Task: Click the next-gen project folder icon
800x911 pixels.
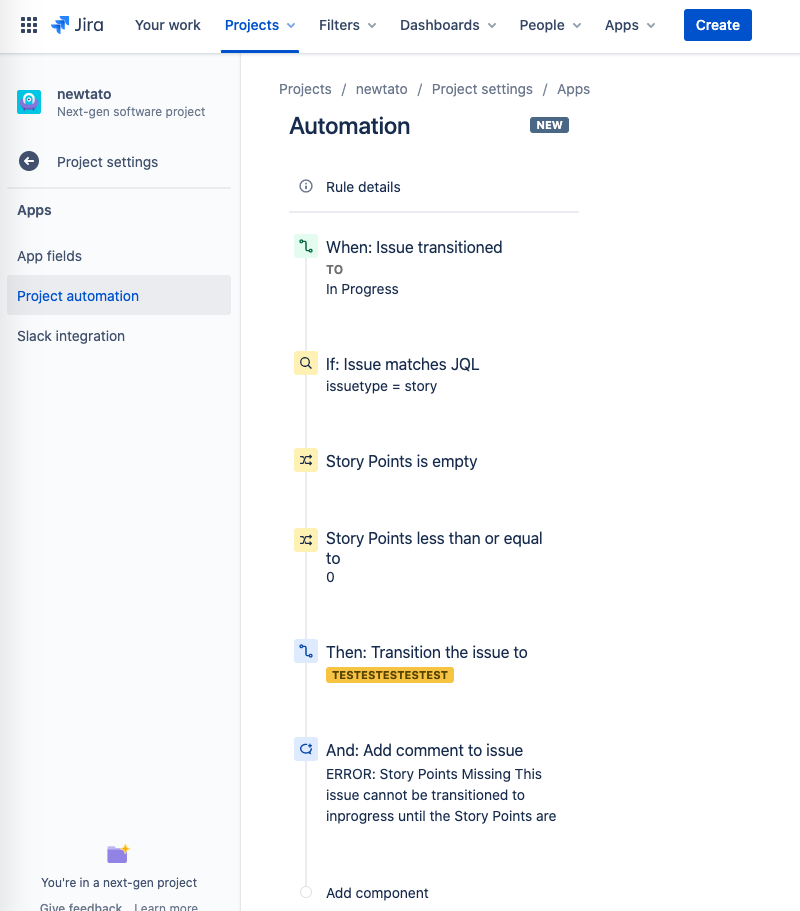Action: [x=118, y=854]
